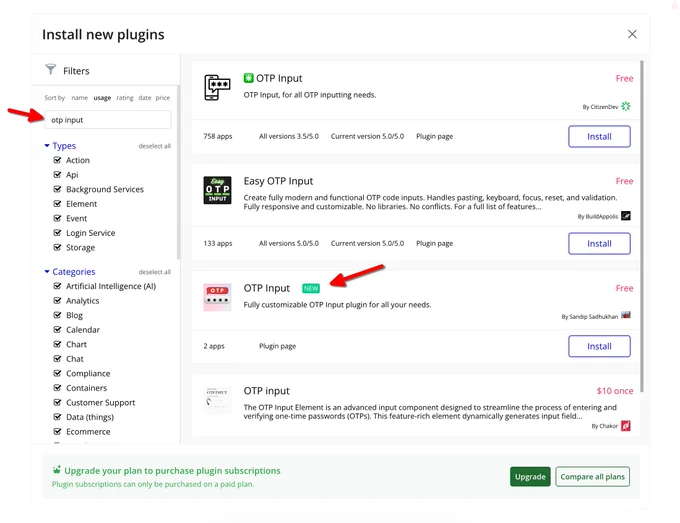Toggle the Data (things) category checkbox
Image resolution: width=680 pixels, height=523 pixels.
coord(57,417)
